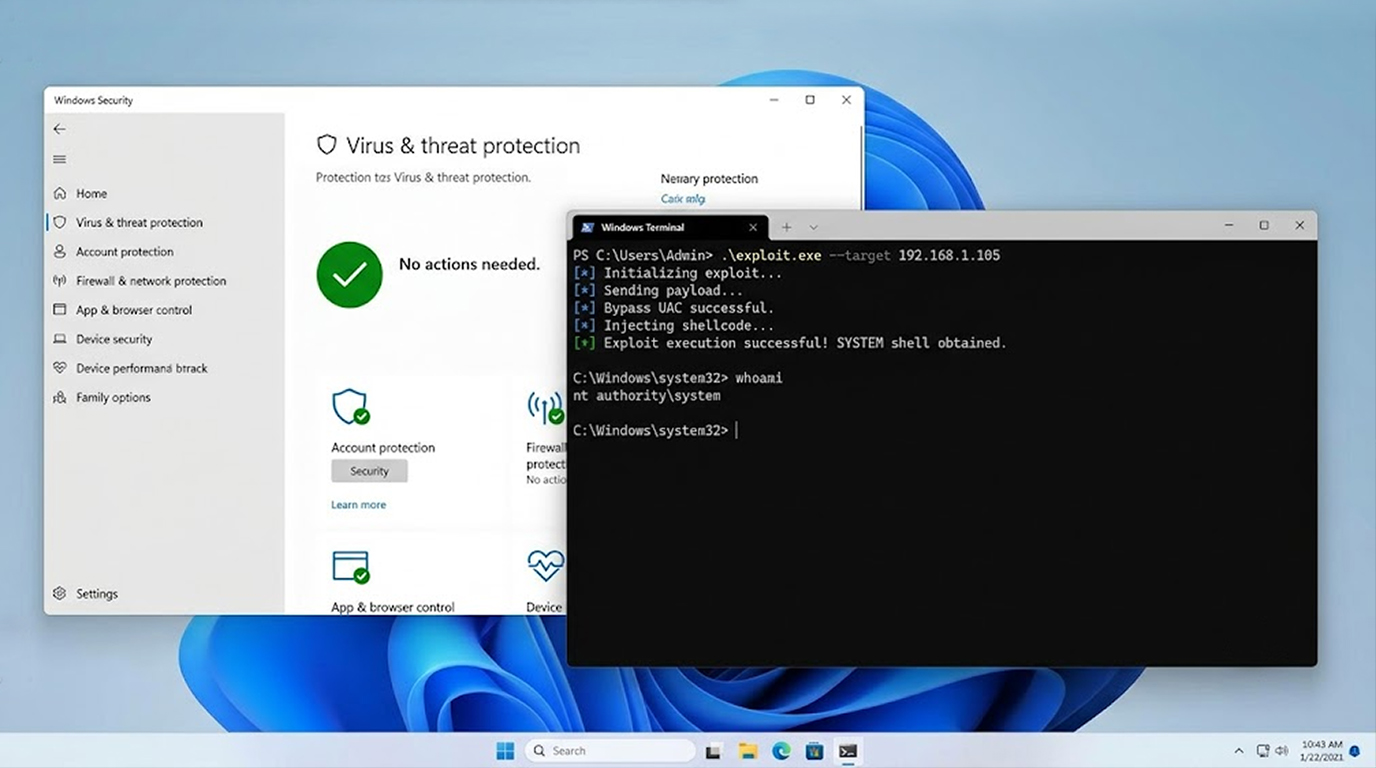Screen dimensions: 1376x768
Task: Click the taskbar Search box
Action: pos(610,751)
